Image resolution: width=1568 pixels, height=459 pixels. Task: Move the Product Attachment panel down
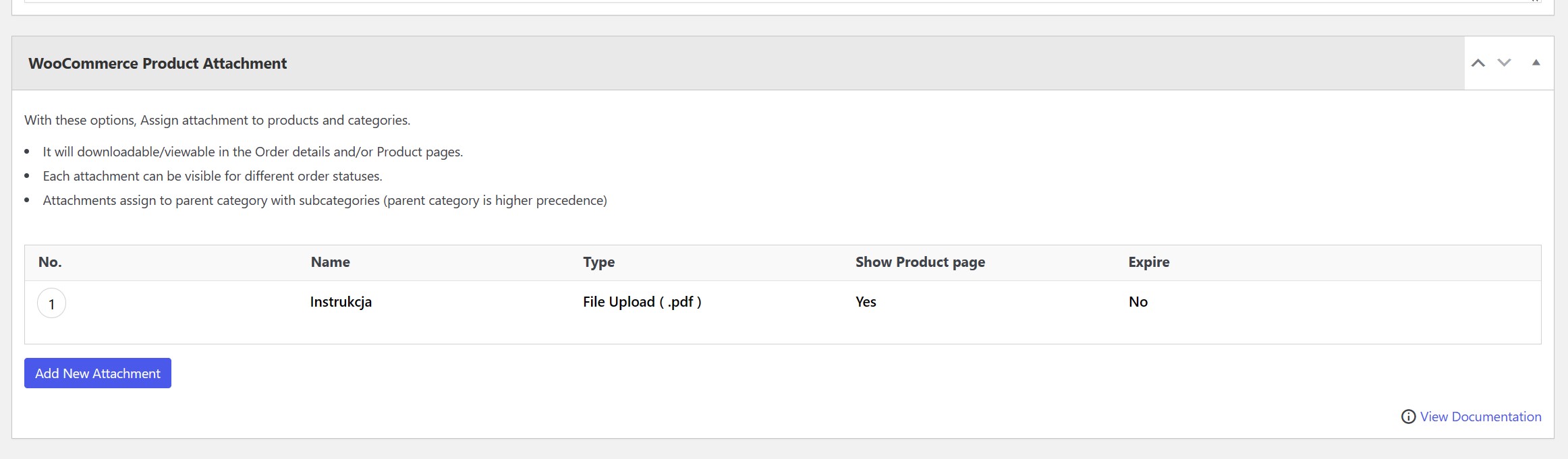(1504, 63)
